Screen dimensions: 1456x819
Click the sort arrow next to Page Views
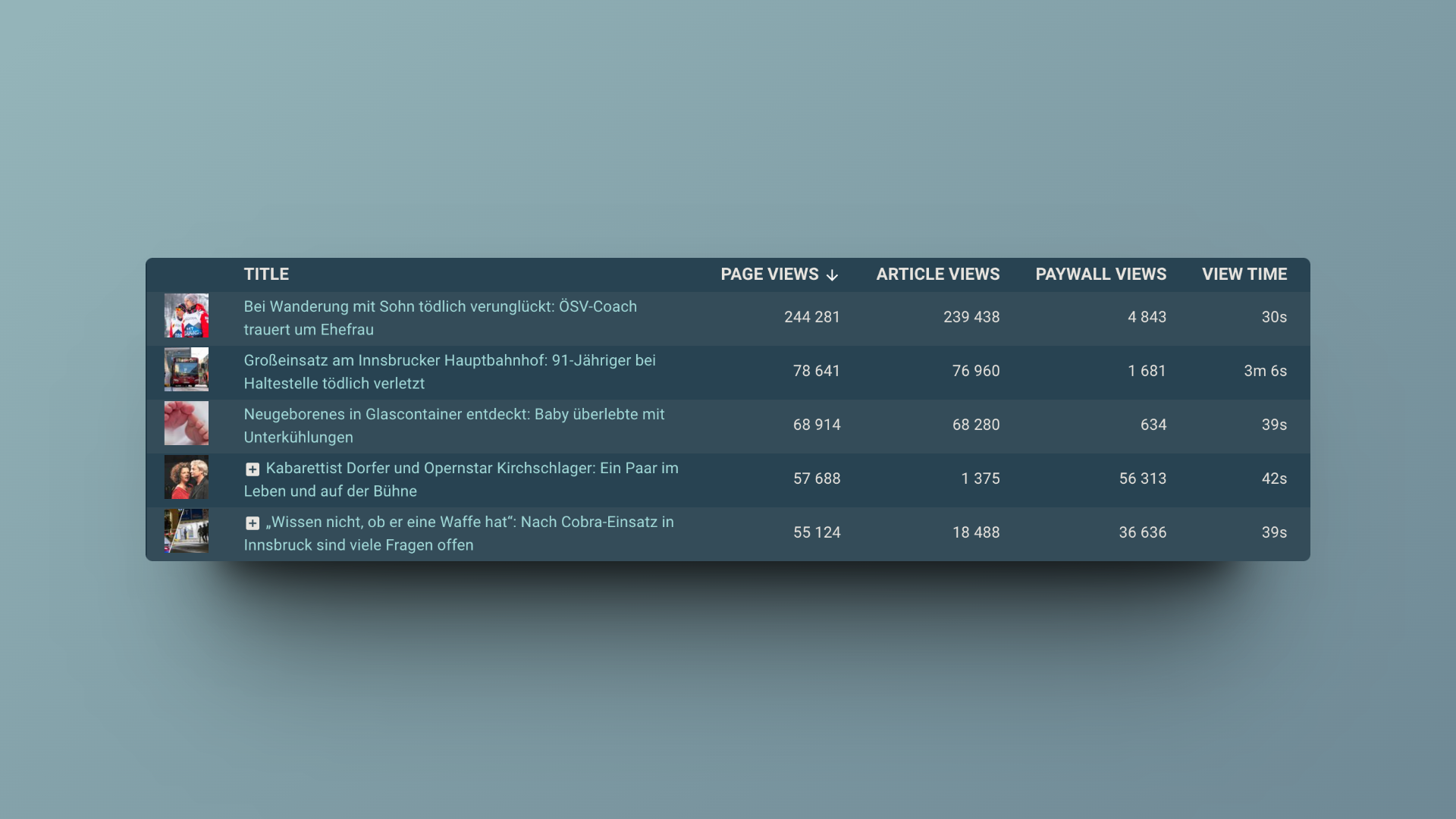[832, 275]
